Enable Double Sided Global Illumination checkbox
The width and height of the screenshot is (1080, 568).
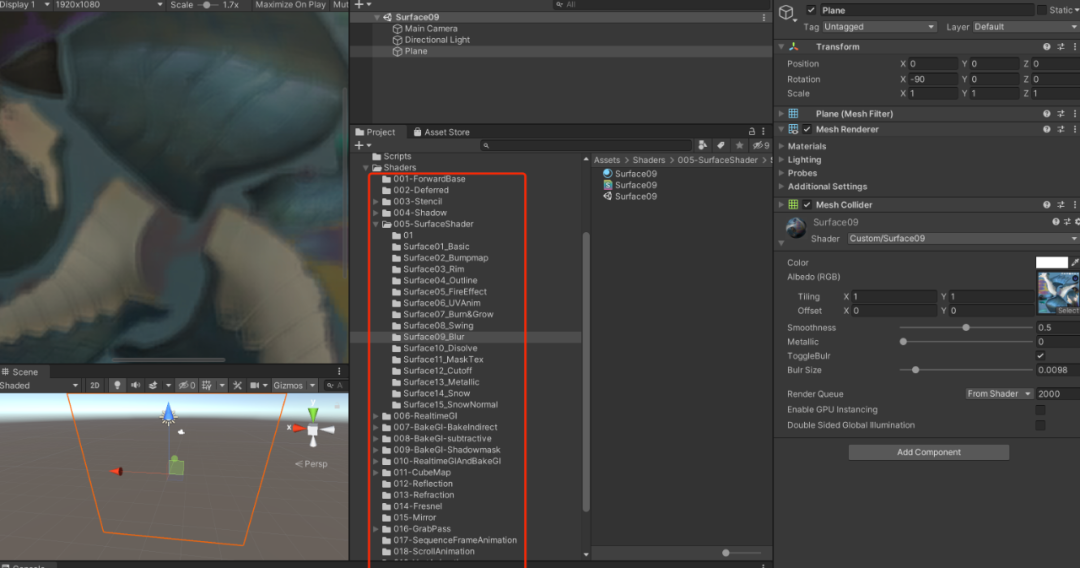tap(1040, 425)
